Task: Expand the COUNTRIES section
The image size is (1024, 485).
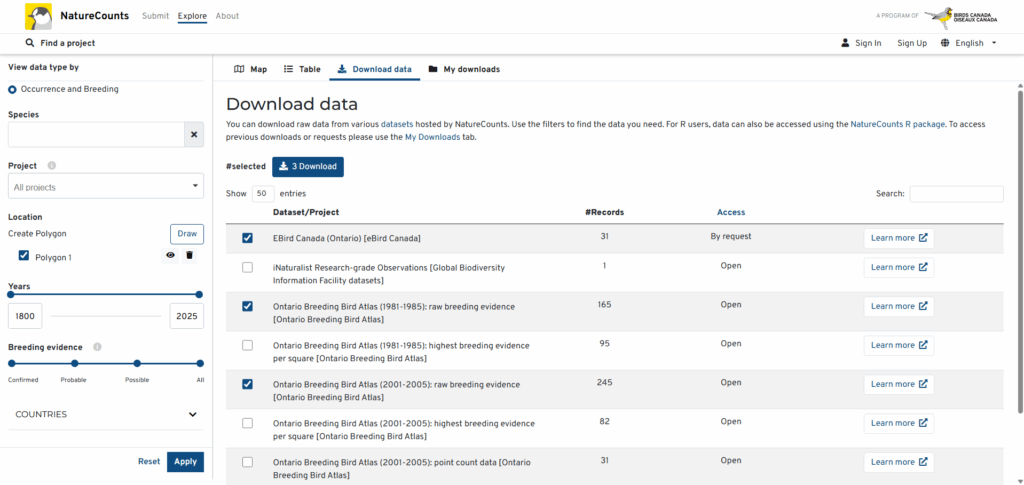Action: (x=106, y=415)
